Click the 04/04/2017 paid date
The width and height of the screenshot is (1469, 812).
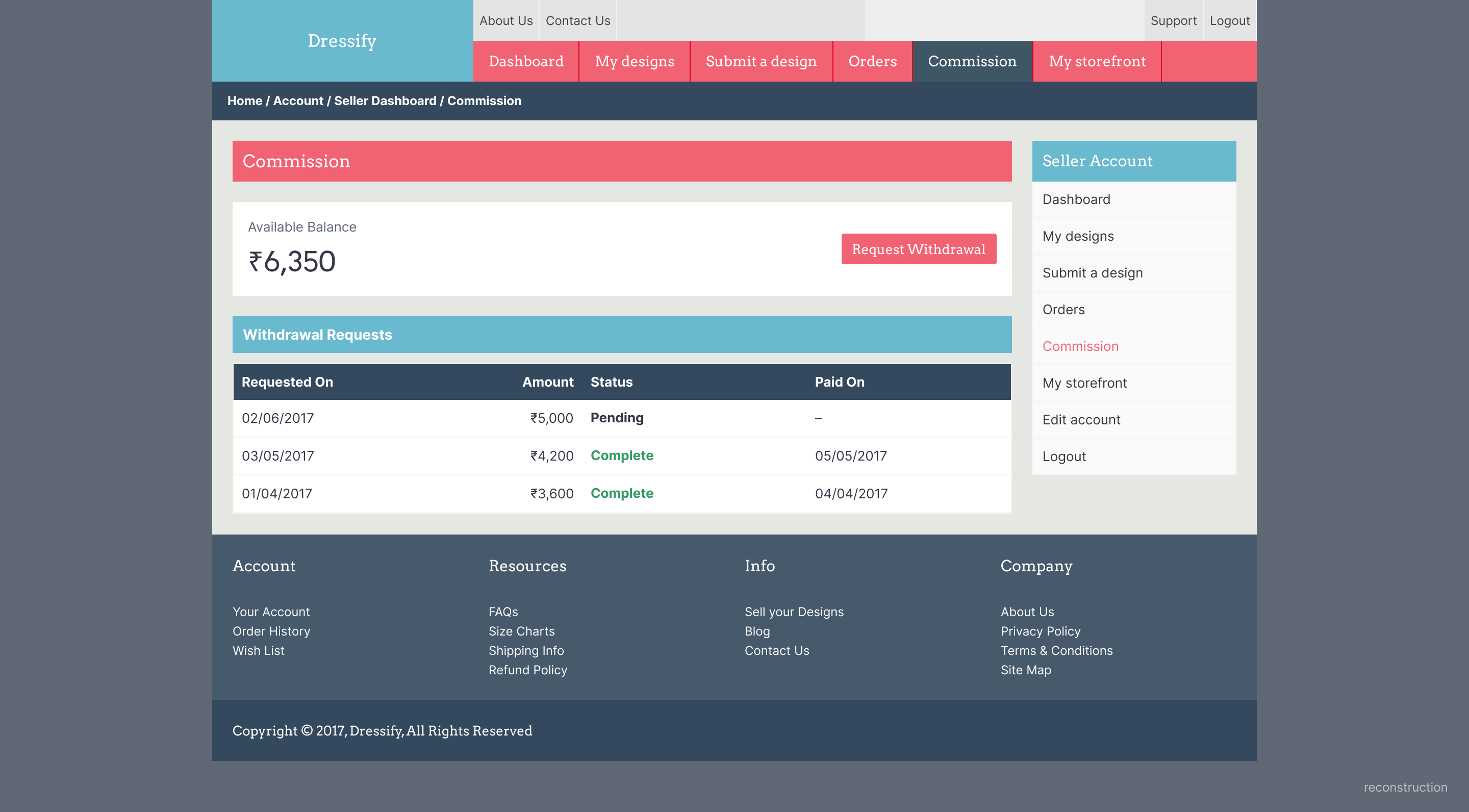tap(851, 493)
